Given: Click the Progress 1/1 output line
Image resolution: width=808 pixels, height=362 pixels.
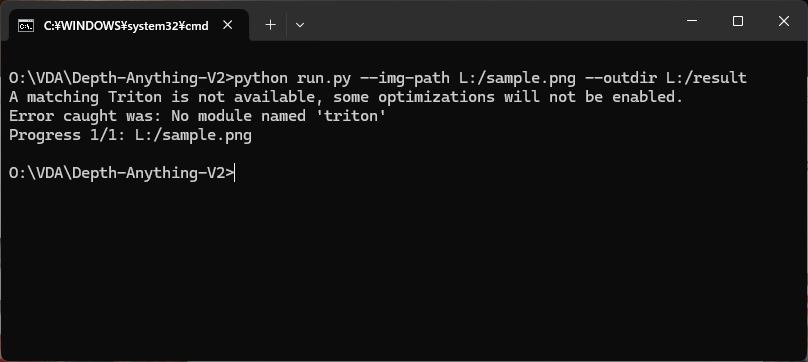Looking at the screenshot, I should 130,136.
